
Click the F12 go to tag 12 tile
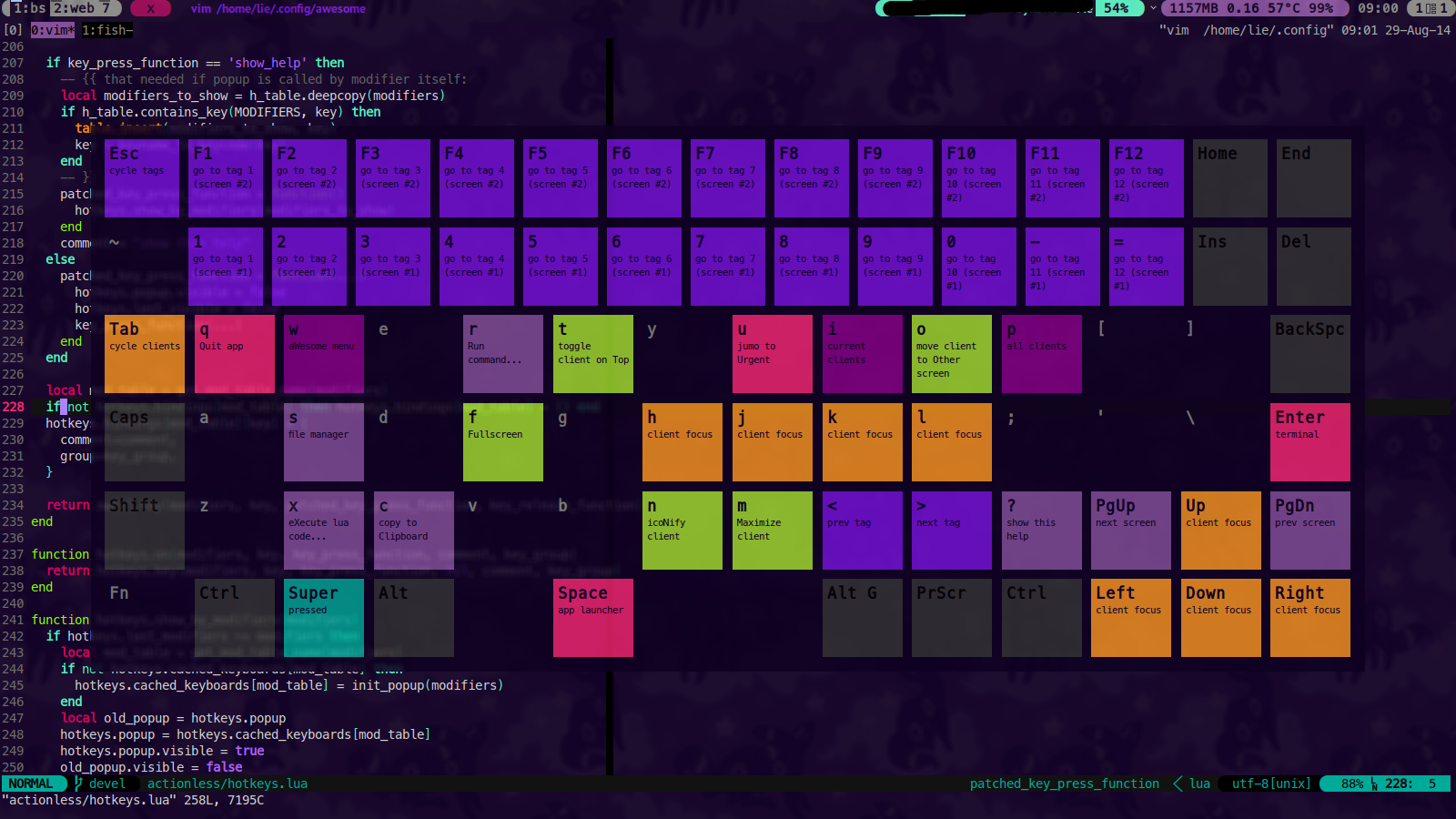point(1147,178)
